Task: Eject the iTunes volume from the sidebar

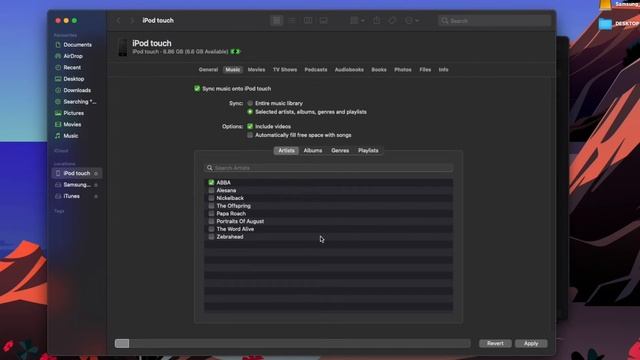Action: coord(96,196)
